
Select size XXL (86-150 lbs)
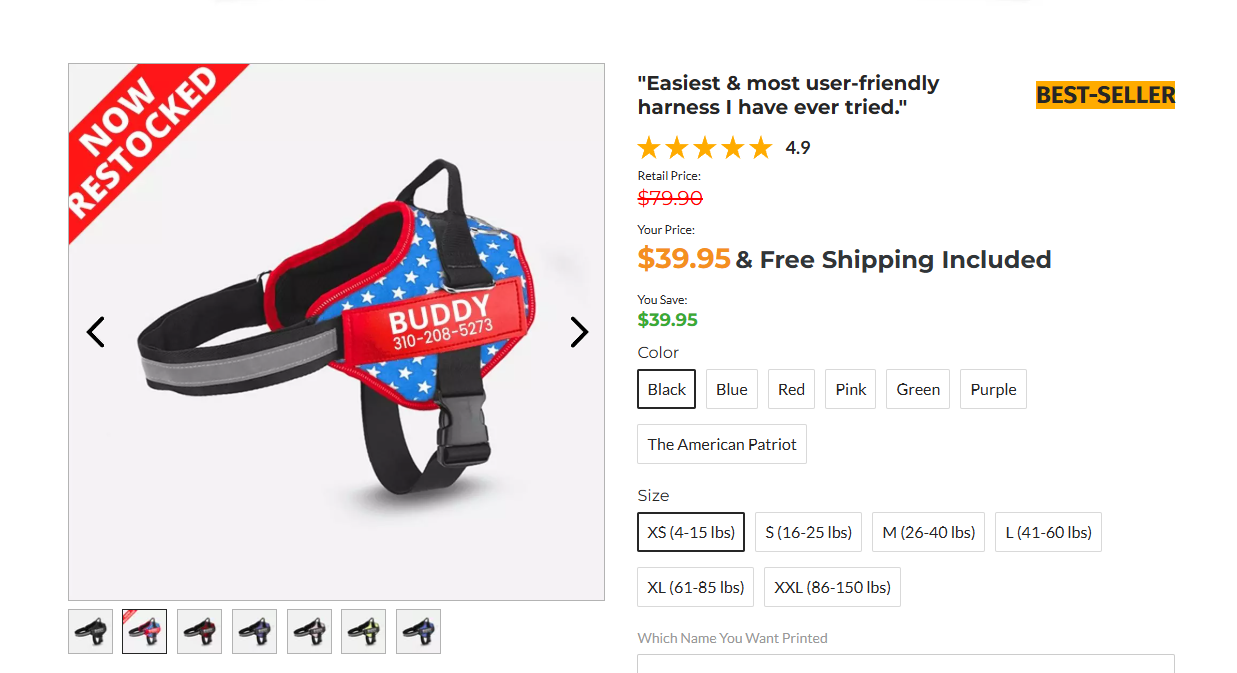(832, 587)
